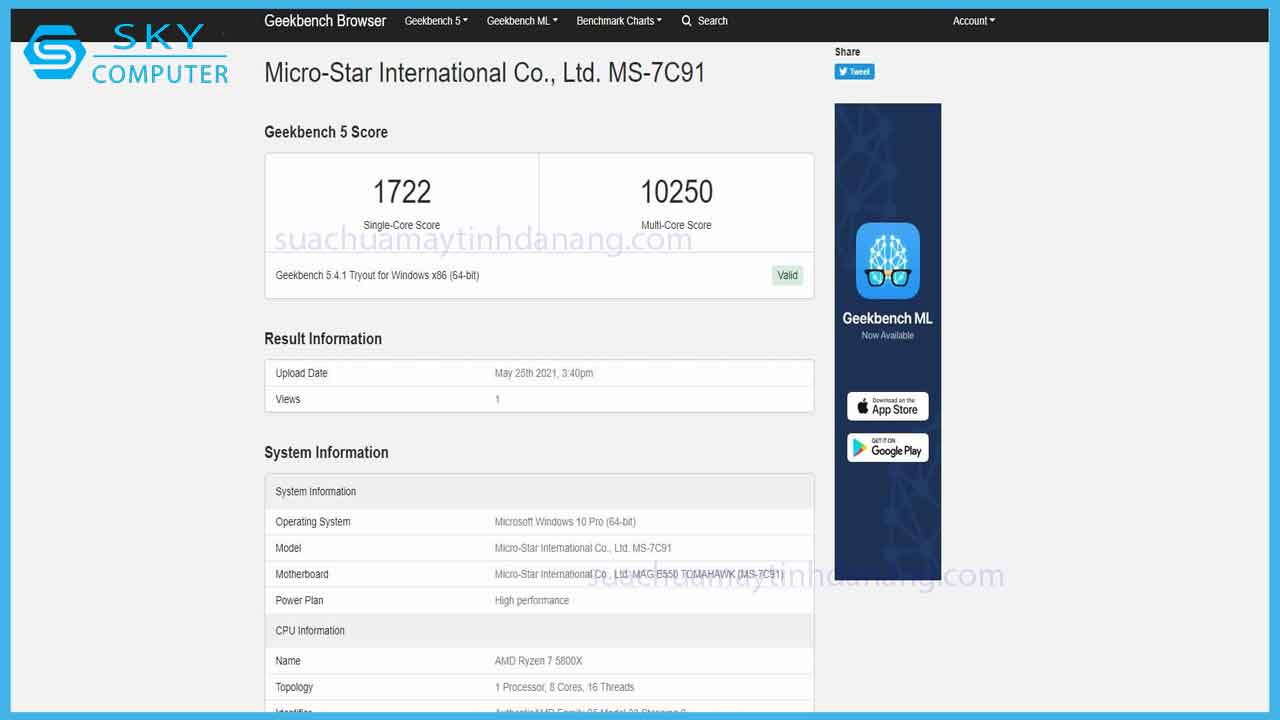Expand the Geekbench ML dropdown menu

[x=522, y=21]
